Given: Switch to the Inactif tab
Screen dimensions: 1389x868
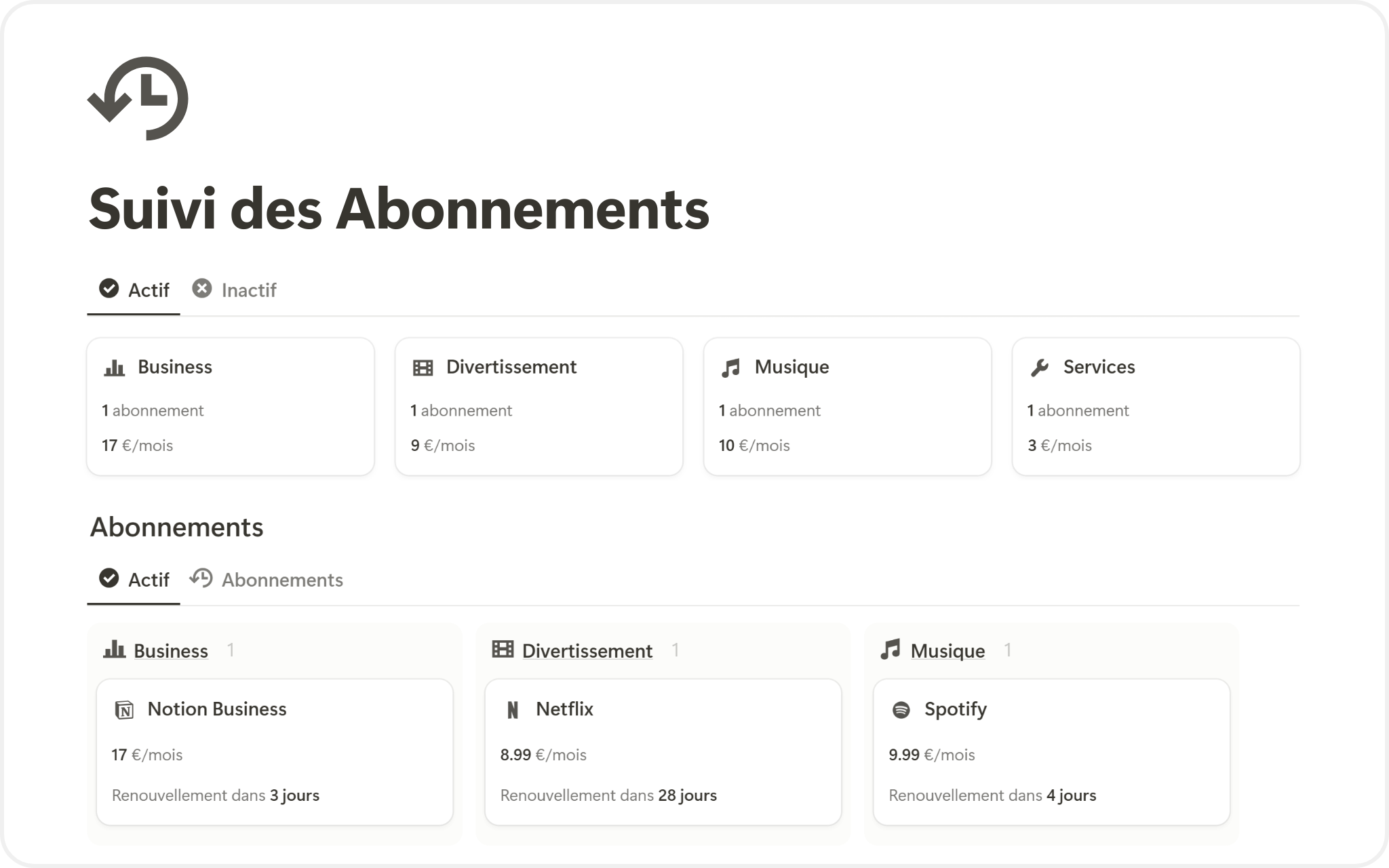Looking at the screenshot, I should click(x=235, y=290).
